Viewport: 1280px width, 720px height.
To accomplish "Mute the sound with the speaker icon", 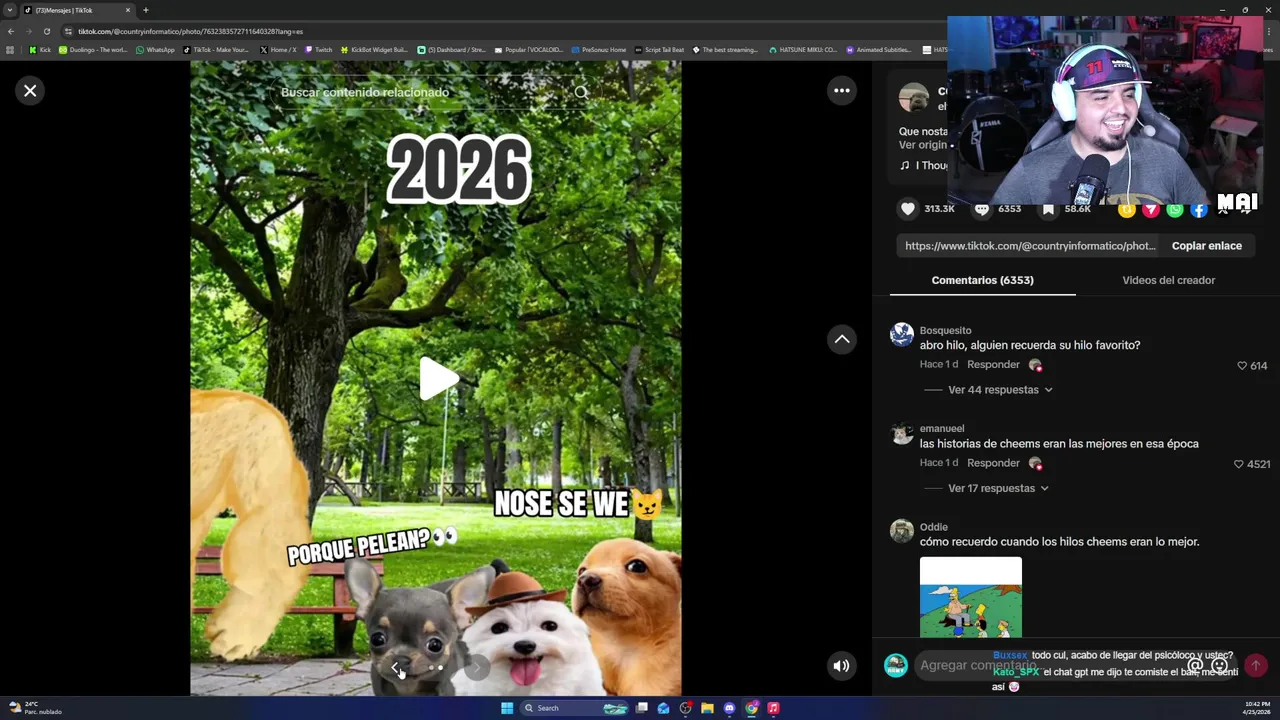I will 842,666.
